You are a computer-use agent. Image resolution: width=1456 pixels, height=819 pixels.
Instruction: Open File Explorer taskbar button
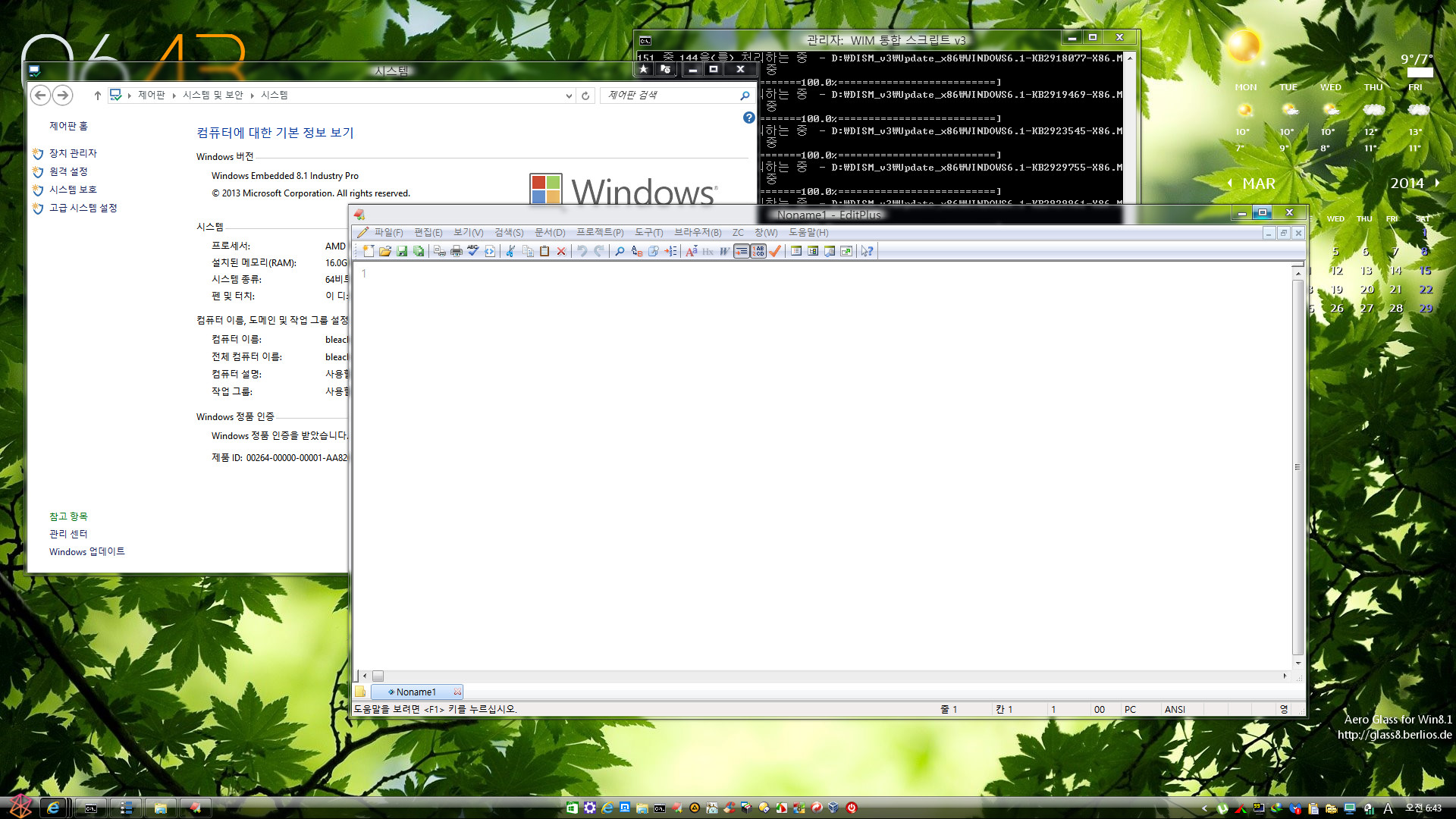point(160,808)
